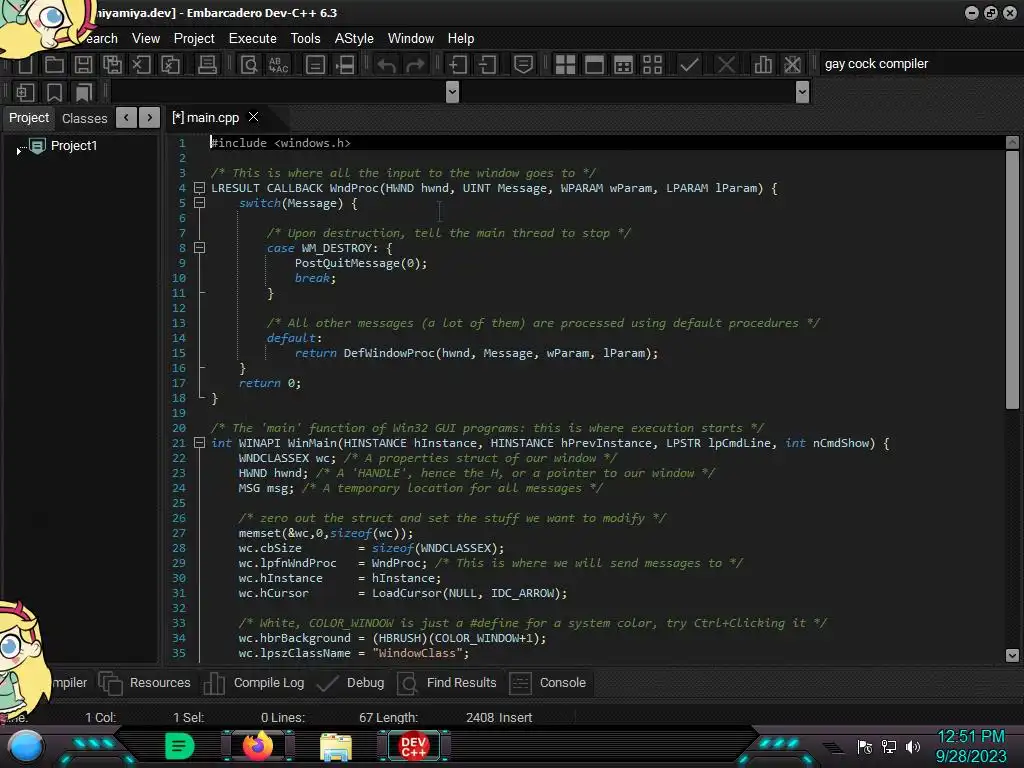The image size is (1024, 768).
Task: Click the editor vertical scrollbar thumb
Action: pyautogui.click(x=1012, y=280)
